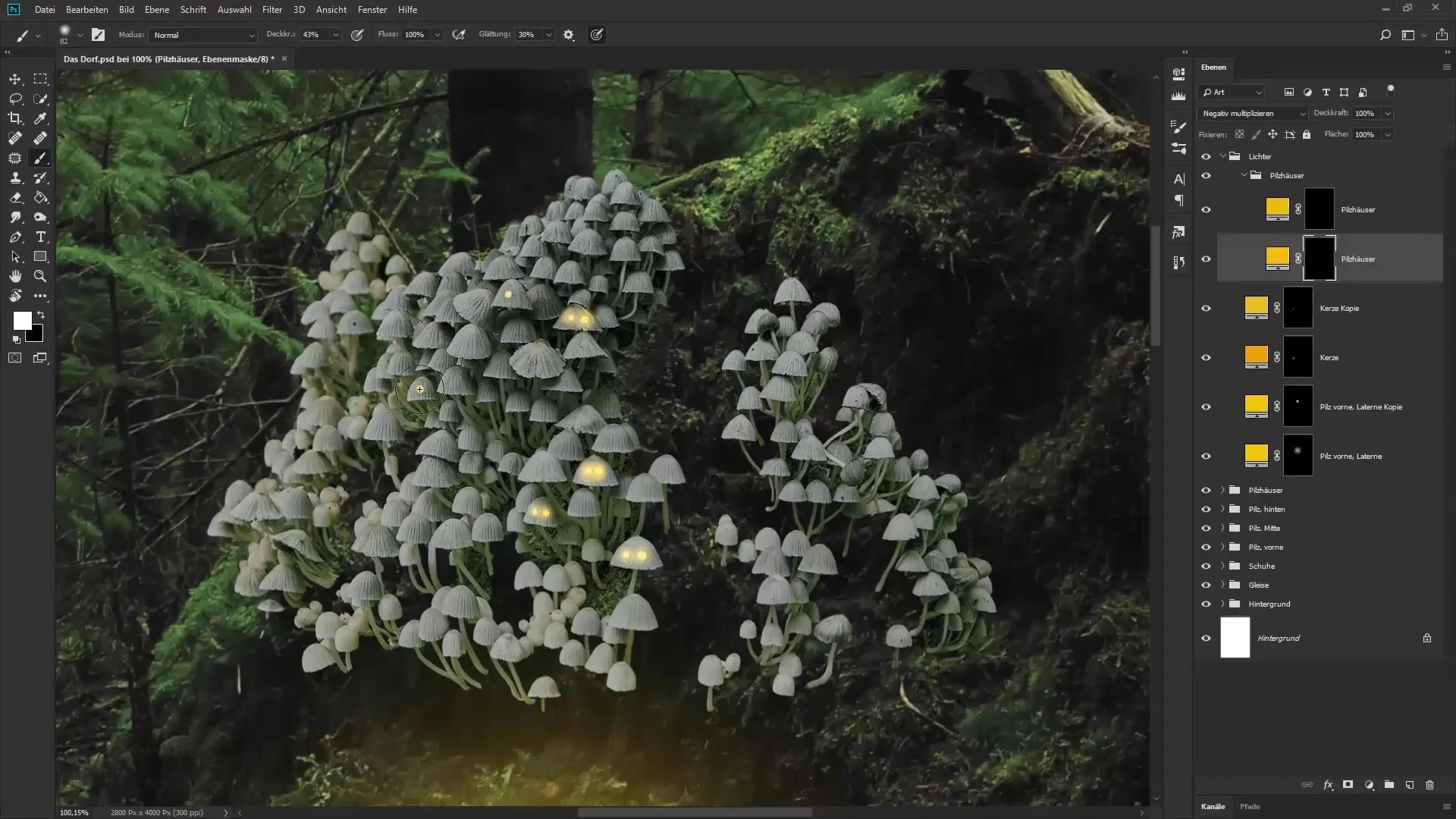Open the Fluss flow dropdown
1456x819 pixels.
pos(437,35)
